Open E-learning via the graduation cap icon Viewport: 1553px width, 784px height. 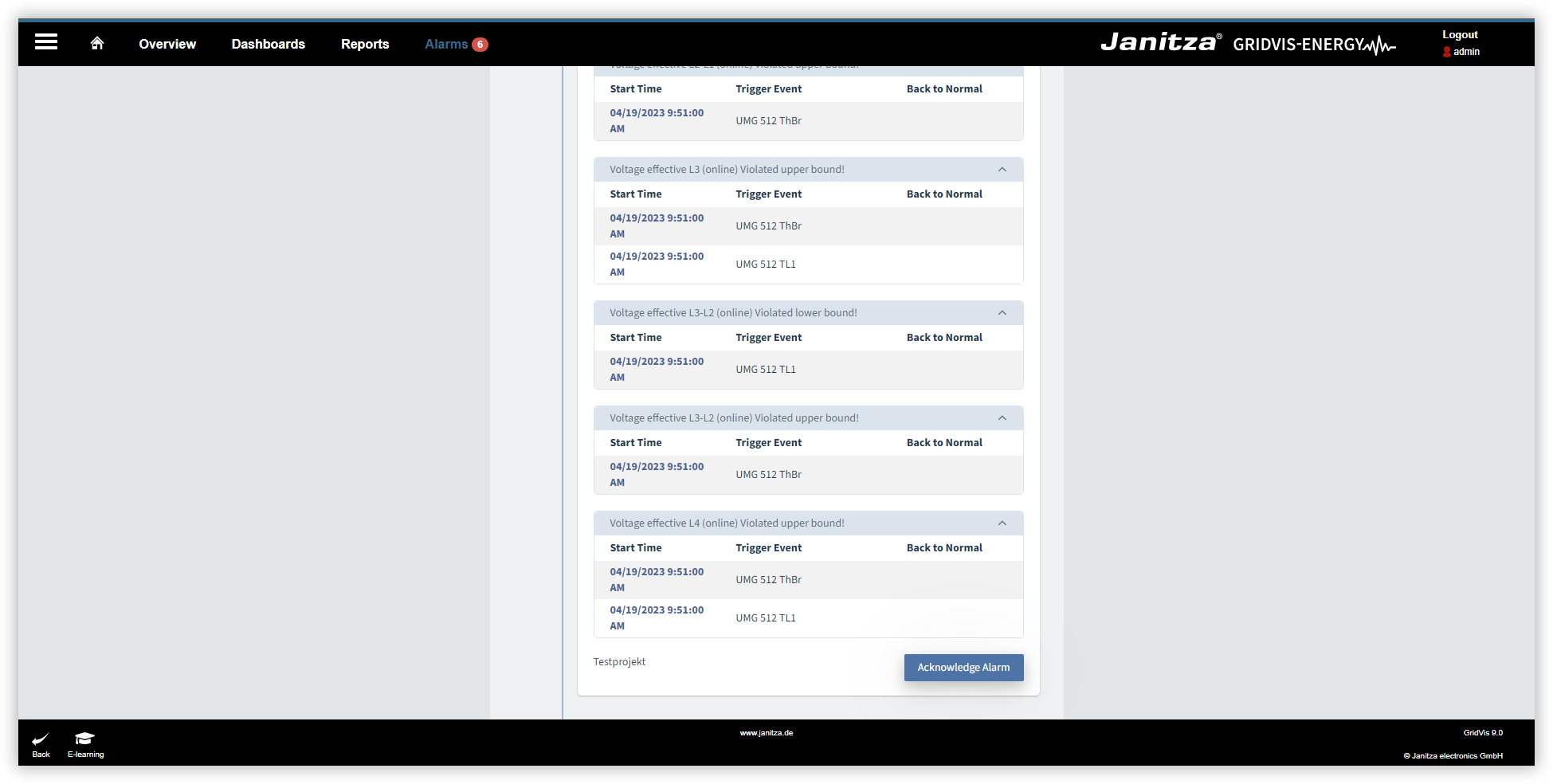[x=84, y=739]
